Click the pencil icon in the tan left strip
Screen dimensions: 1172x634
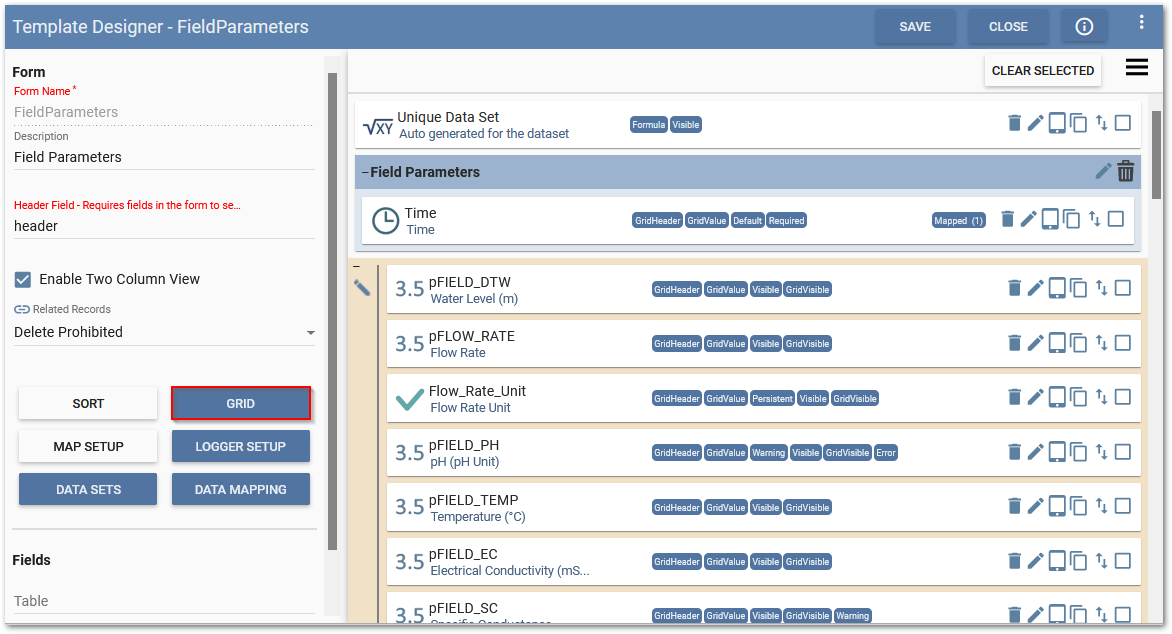pos(363,286)
